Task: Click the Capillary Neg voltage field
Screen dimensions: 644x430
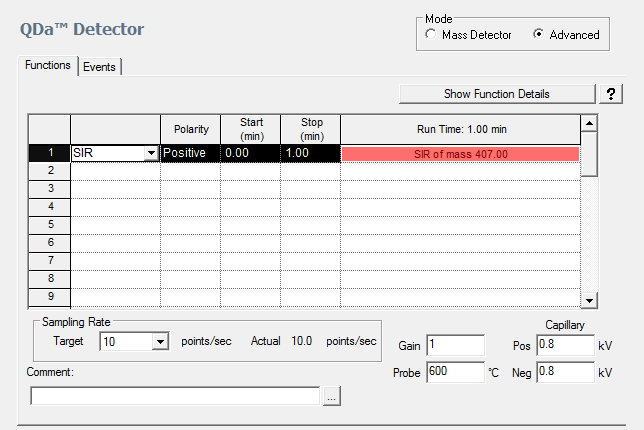Action: 566,372
